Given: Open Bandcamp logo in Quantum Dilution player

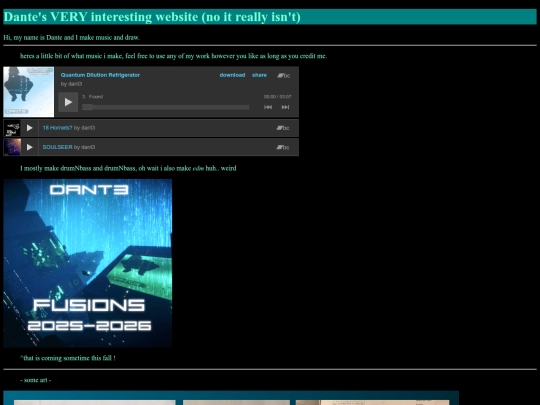Looking at the screenshot, I should [x=283, y=75].
